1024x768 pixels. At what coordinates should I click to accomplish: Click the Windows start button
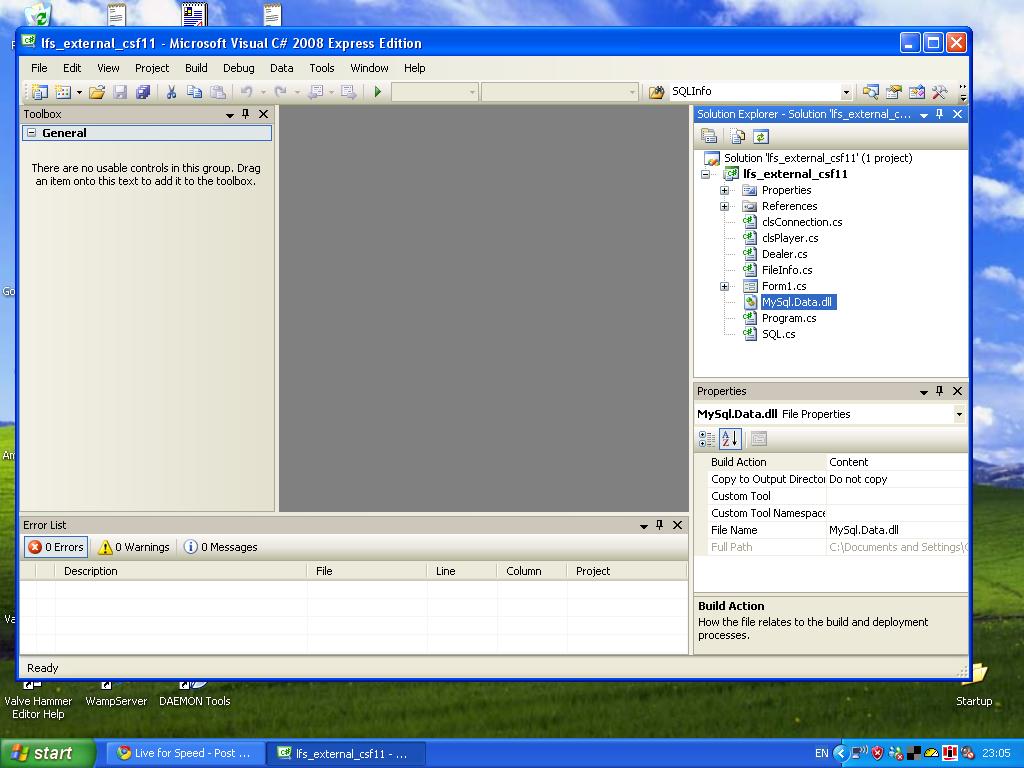coord(46,754)
